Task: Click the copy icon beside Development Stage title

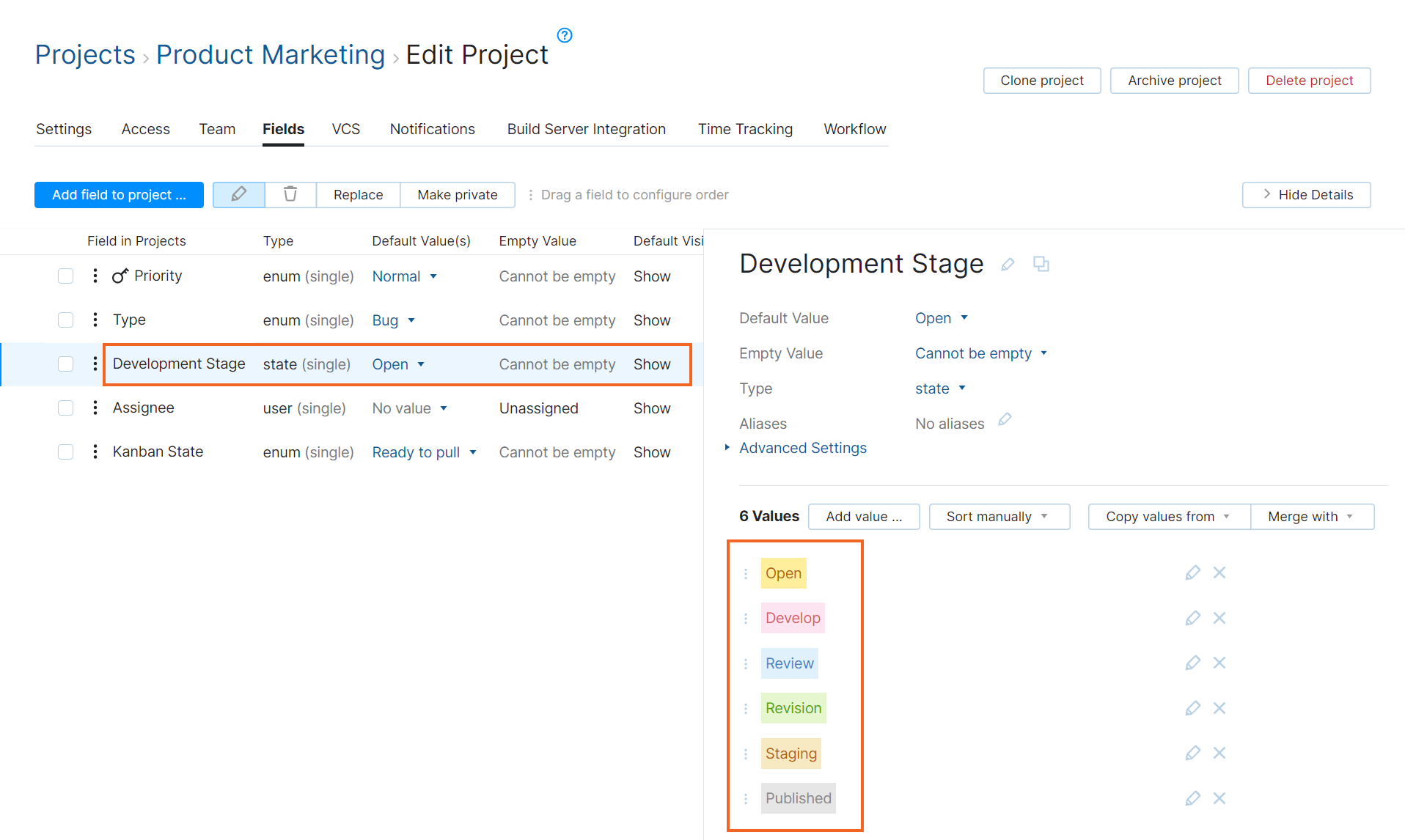Action: coord(1041,265)
